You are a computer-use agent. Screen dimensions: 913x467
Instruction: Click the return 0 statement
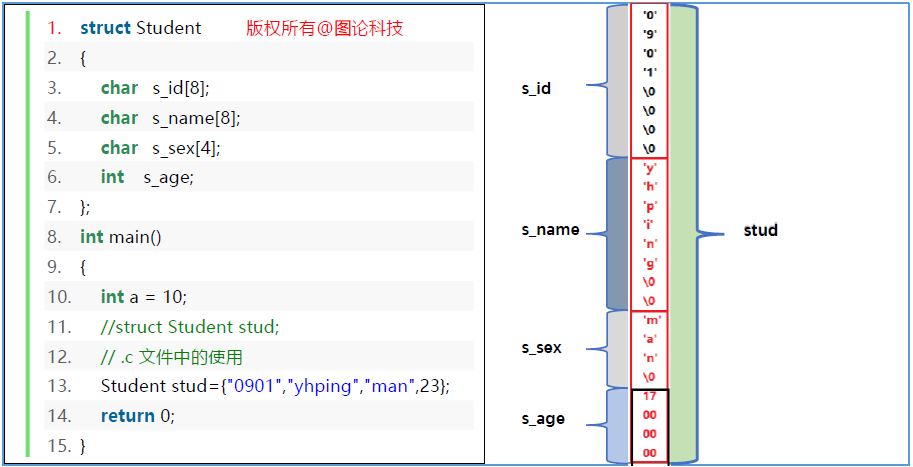tap(137, 416)
